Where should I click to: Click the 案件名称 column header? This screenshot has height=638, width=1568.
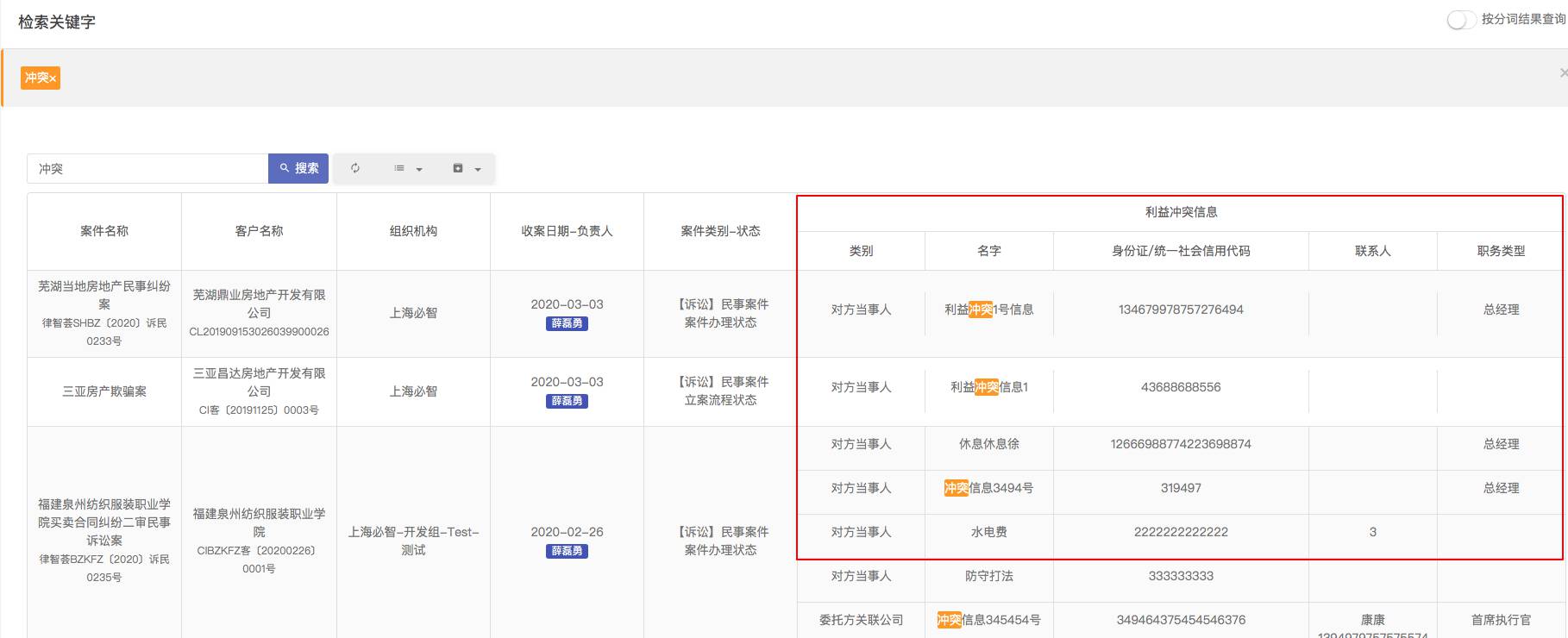[103, 231]
